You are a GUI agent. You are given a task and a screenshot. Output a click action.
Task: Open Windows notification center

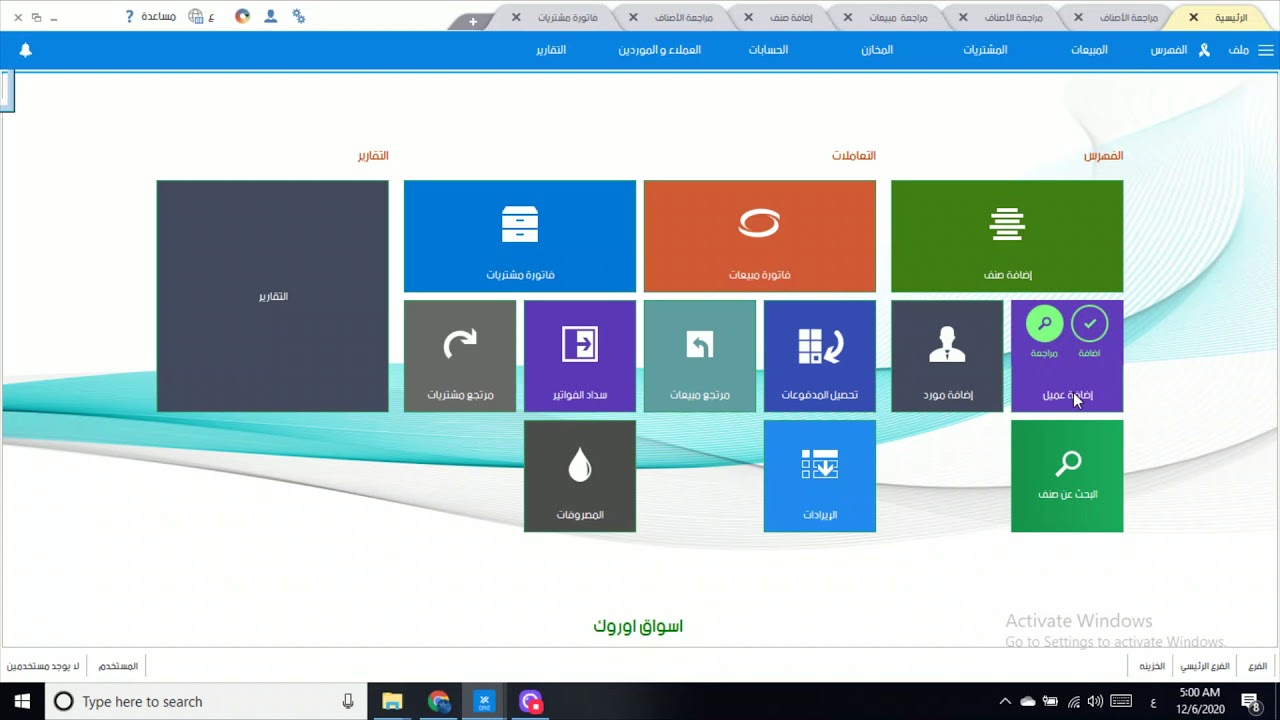point(1250,701)
